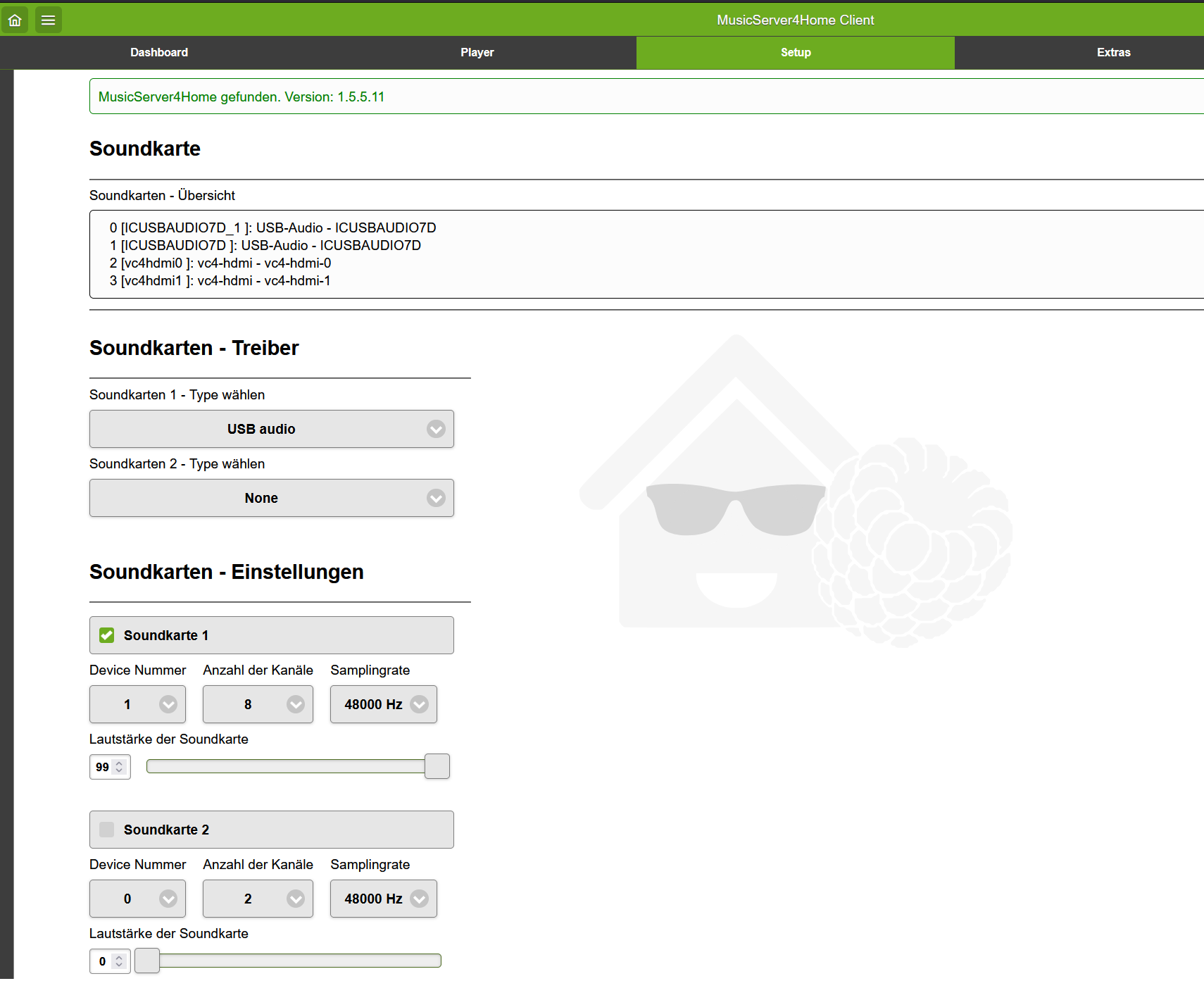Click the '1 [ICUSBAUDIO7D ]' sound card row
Image resolution: width=1204 pixels, height=981 pixels.
pyautogui.click(x=265, y=245)
